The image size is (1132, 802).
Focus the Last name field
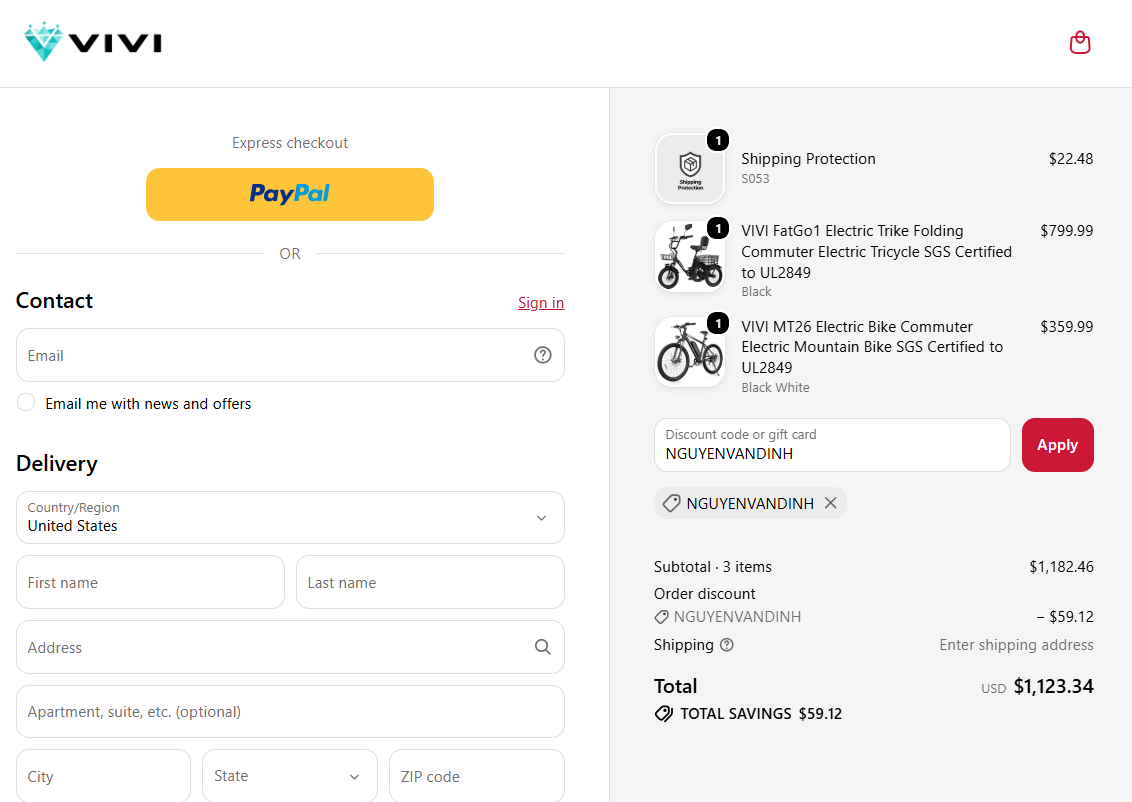[430, 582]
